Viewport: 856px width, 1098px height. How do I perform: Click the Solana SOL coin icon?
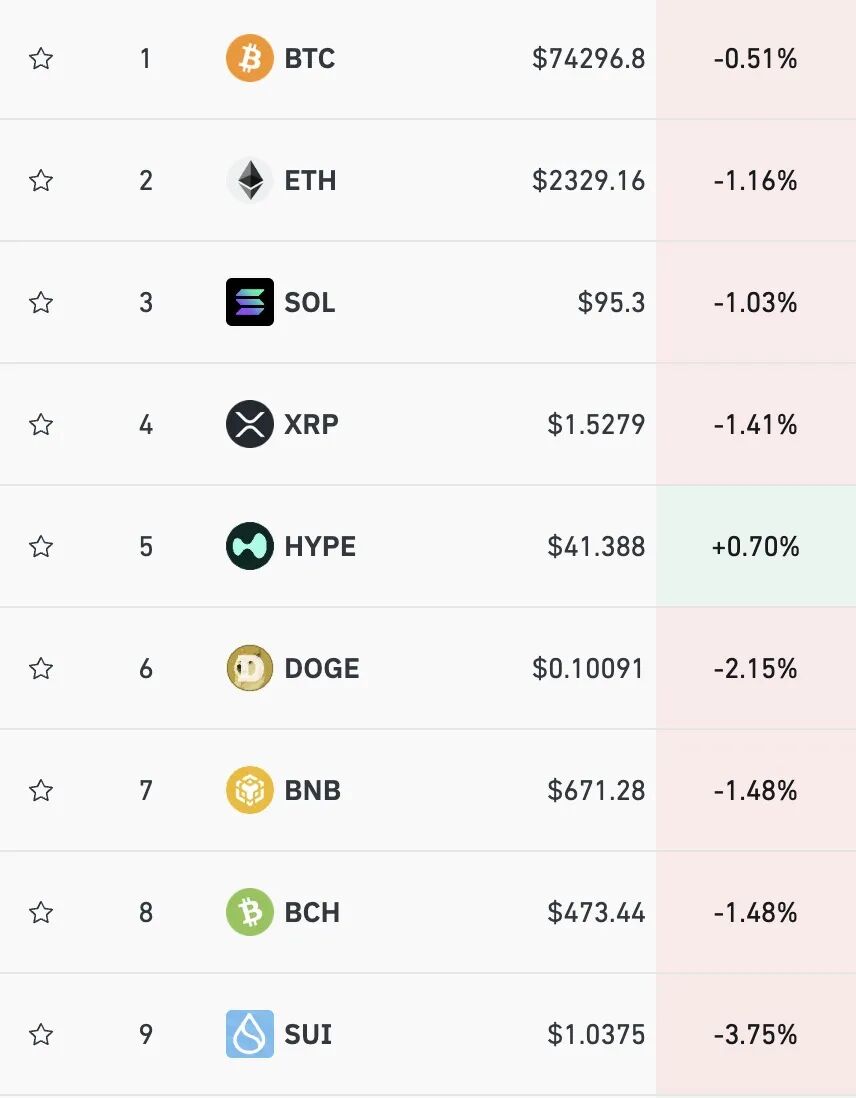pos(250,302)
